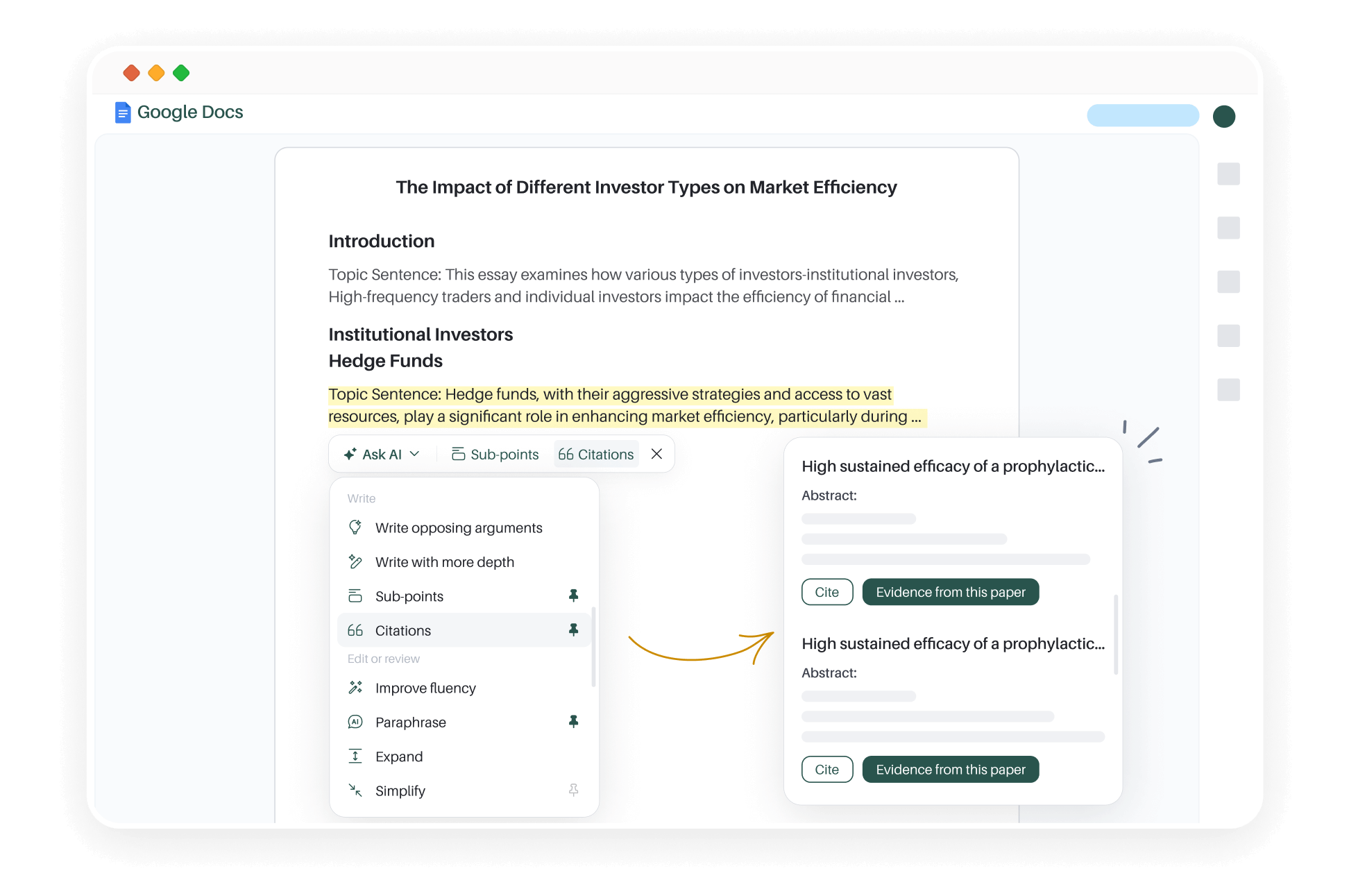Click the Improve fluency icon

click(355, 688)
